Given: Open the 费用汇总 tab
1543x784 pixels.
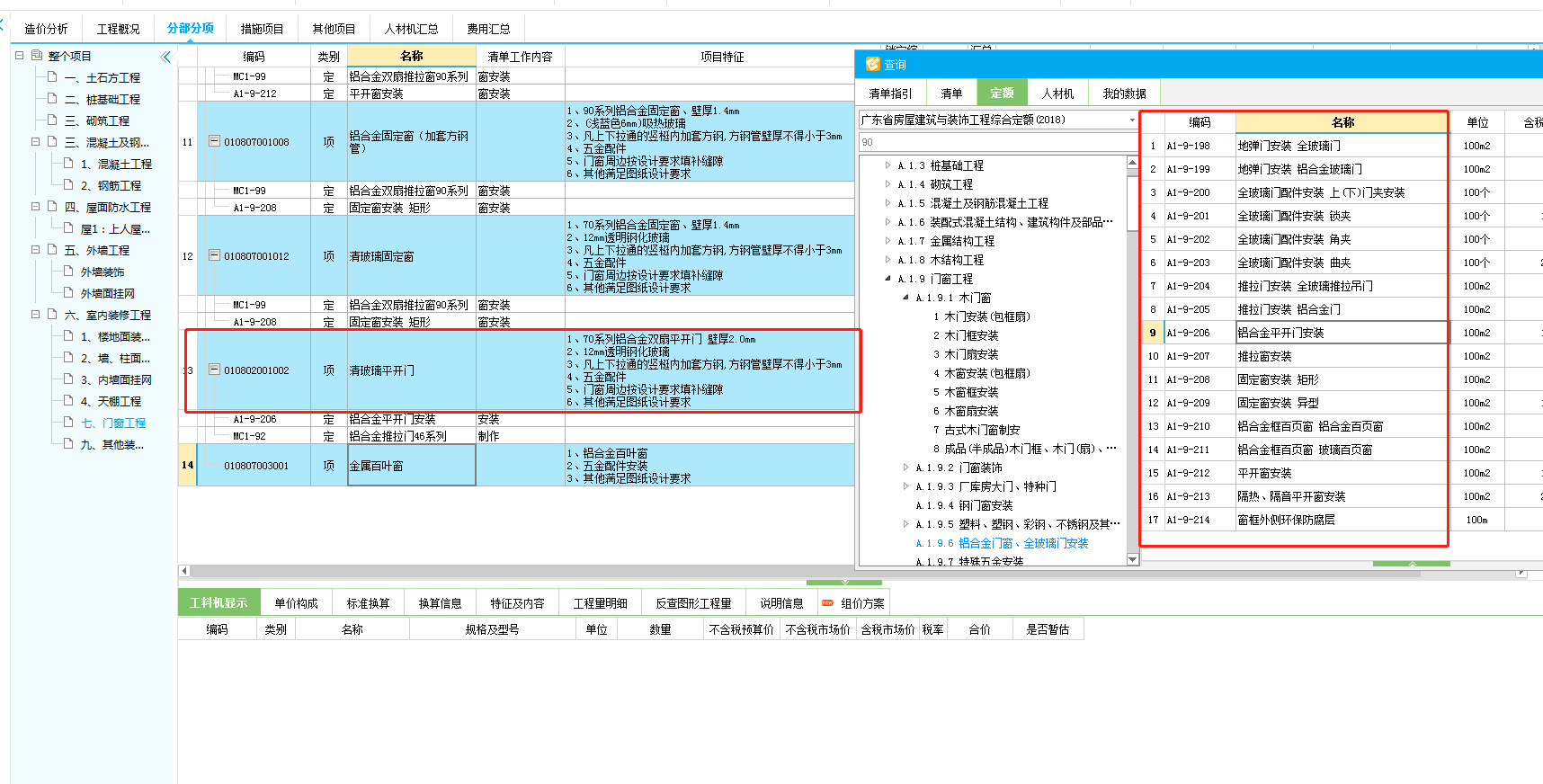Looking at the screenshot, I should click(488, 29).
